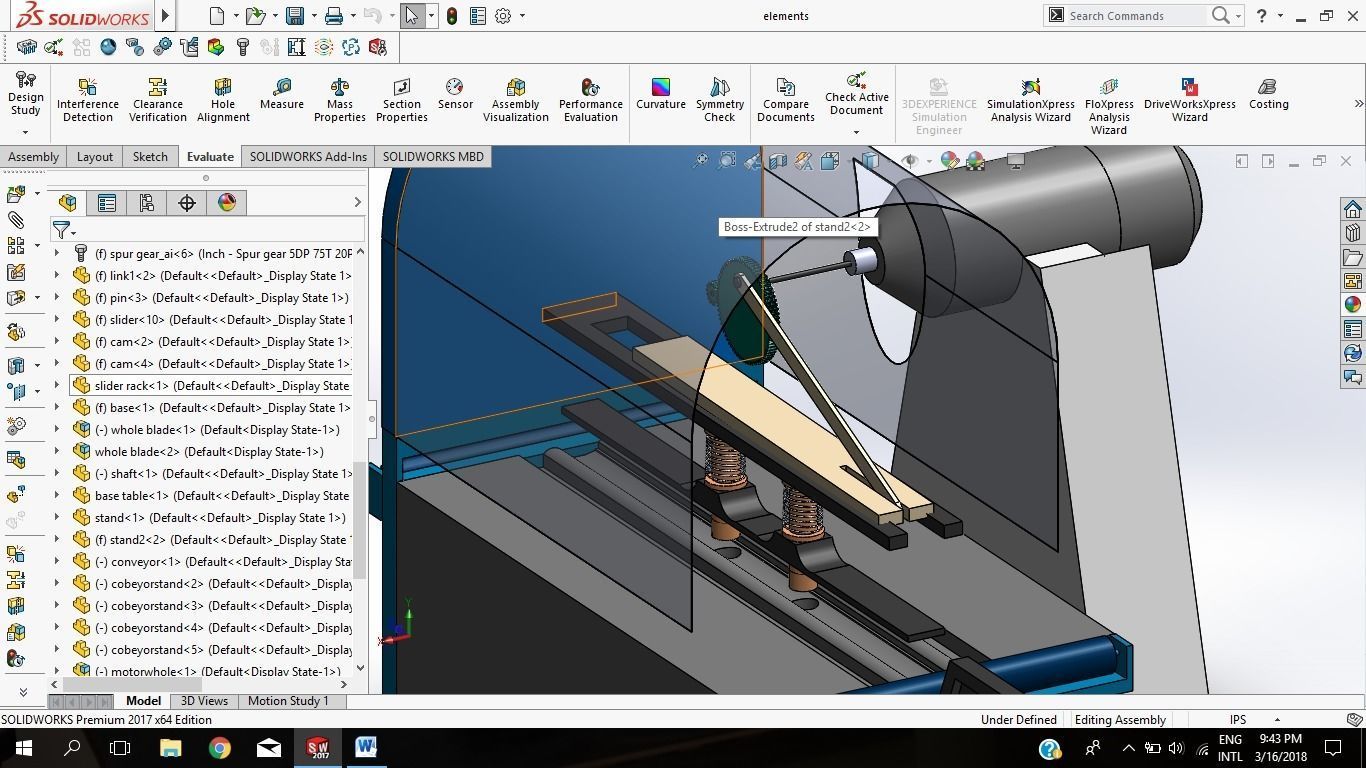Activate the Measure tool
Viewport: 1366px width, 768px height.
pyautogui.click(x=282, y=94)
